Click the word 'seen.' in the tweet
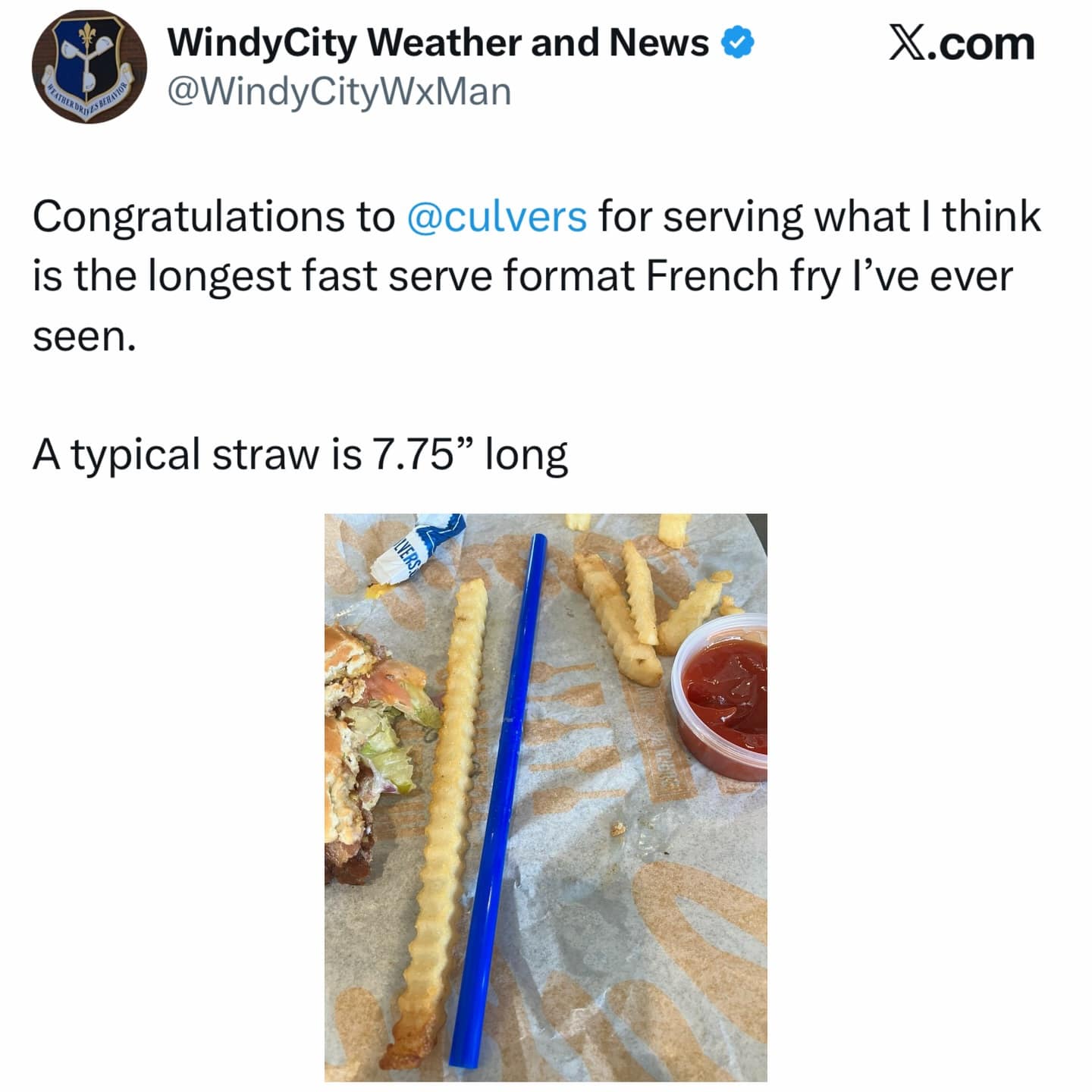Image resolution: width=1092 pixels, height=1092 pixels. [x=84, y=337]
